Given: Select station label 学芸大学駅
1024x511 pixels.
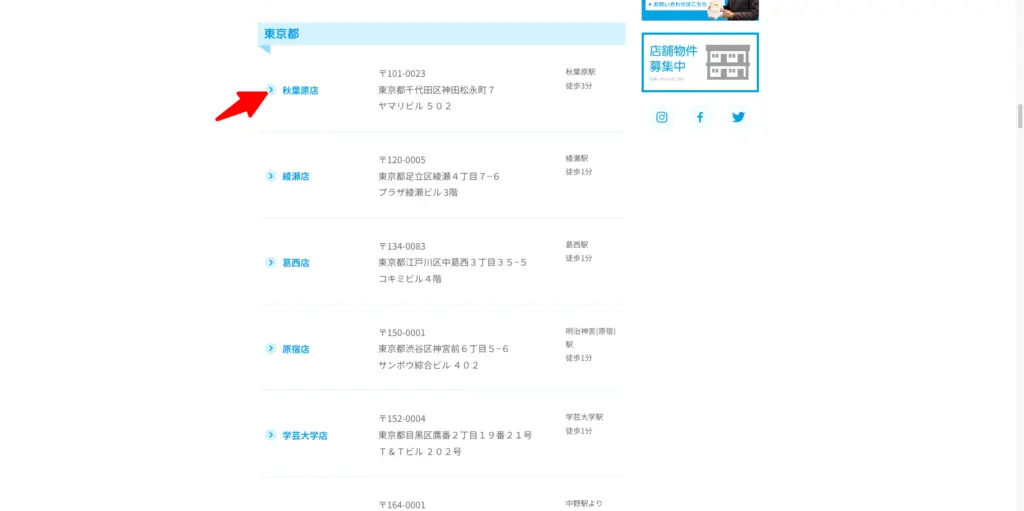Looking at the screenshot, I should point(584,417).
